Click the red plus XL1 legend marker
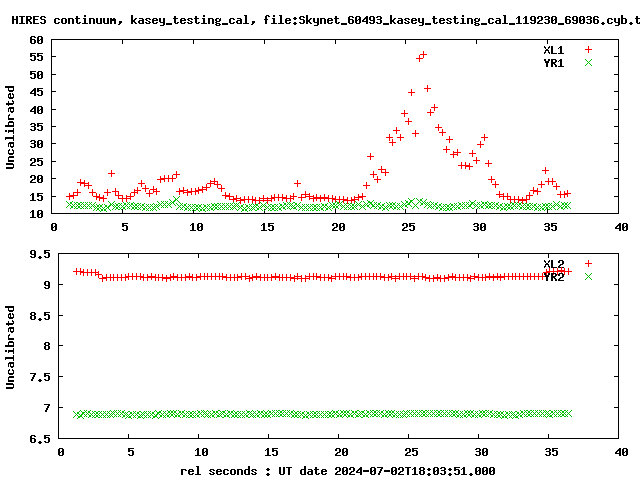The image size is (640, 480). (x=588, y=50)
